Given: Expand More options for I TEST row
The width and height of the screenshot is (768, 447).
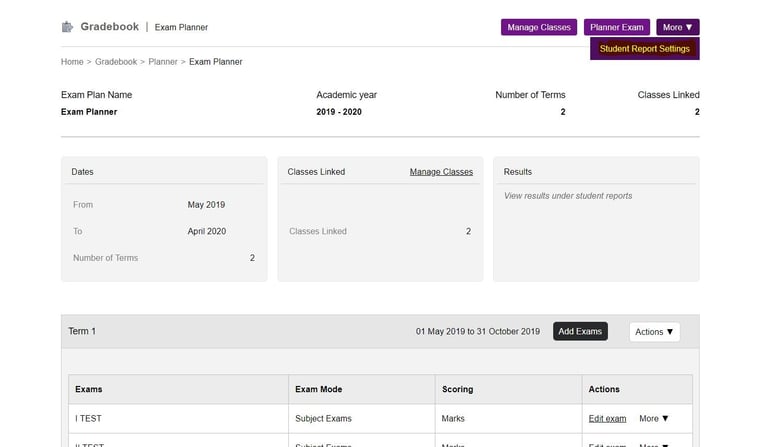Looking at the screenshot, I should point(654,418).
